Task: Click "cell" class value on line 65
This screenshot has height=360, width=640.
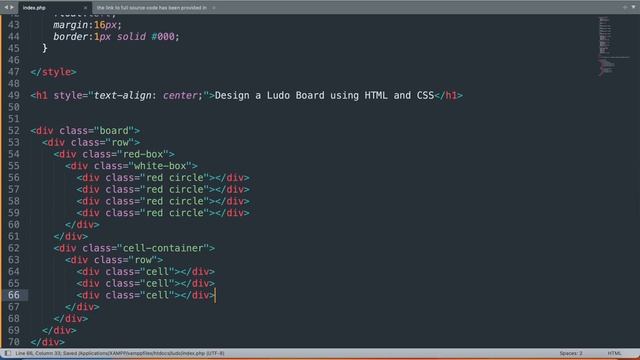Action: [157, 284]
